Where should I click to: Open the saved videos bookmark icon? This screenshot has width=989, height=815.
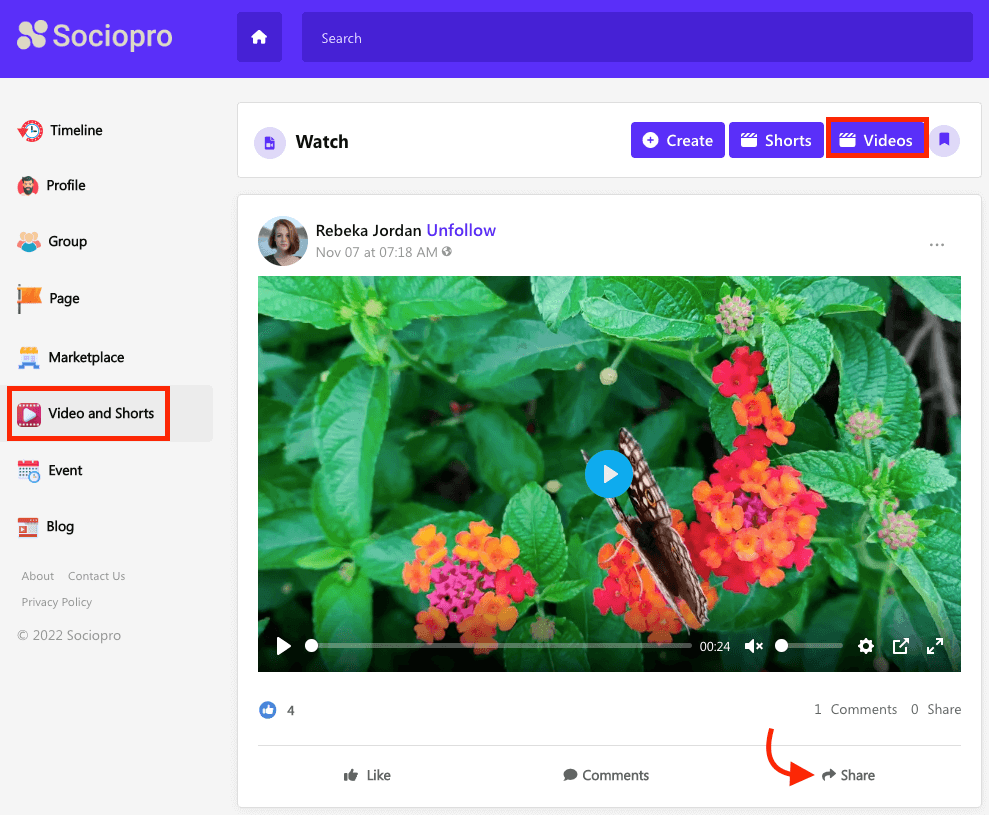[x=944, y=140]
